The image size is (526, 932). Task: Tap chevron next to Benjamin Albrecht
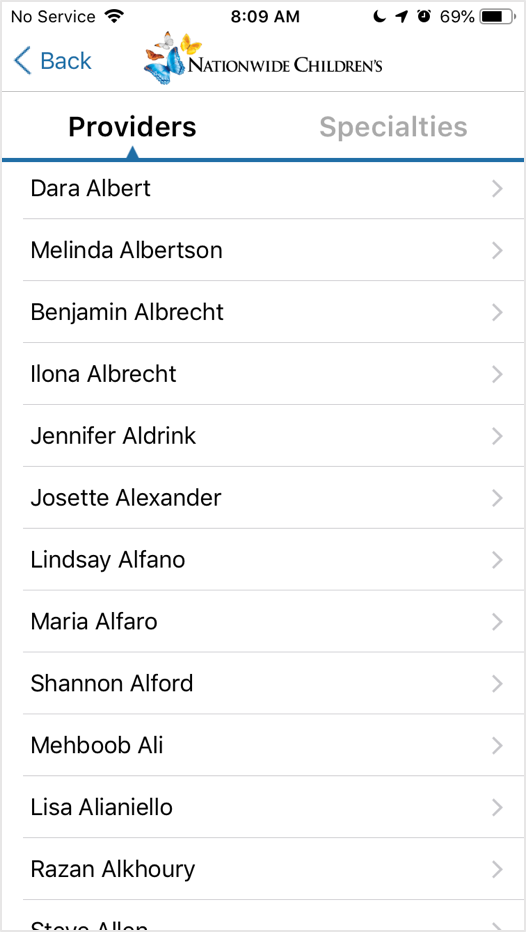pyautogui.click(x=497, y=313)
